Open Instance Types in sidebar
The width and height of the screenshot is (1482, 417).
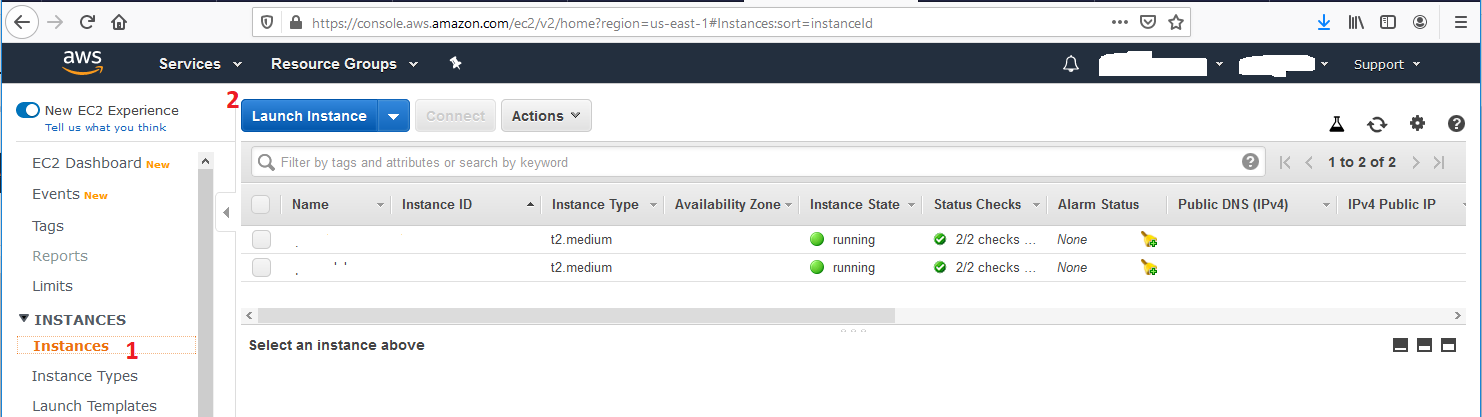[x=85, y=376]
